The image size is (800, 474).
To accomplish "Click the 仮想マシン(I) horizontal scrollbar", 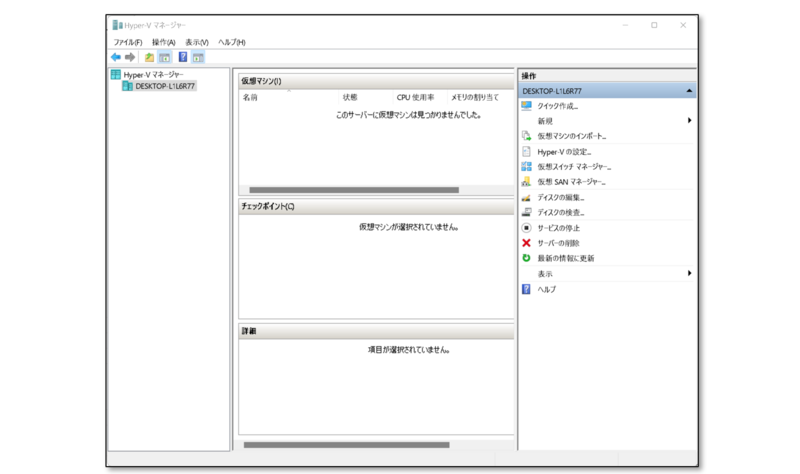I will point(354,190).
